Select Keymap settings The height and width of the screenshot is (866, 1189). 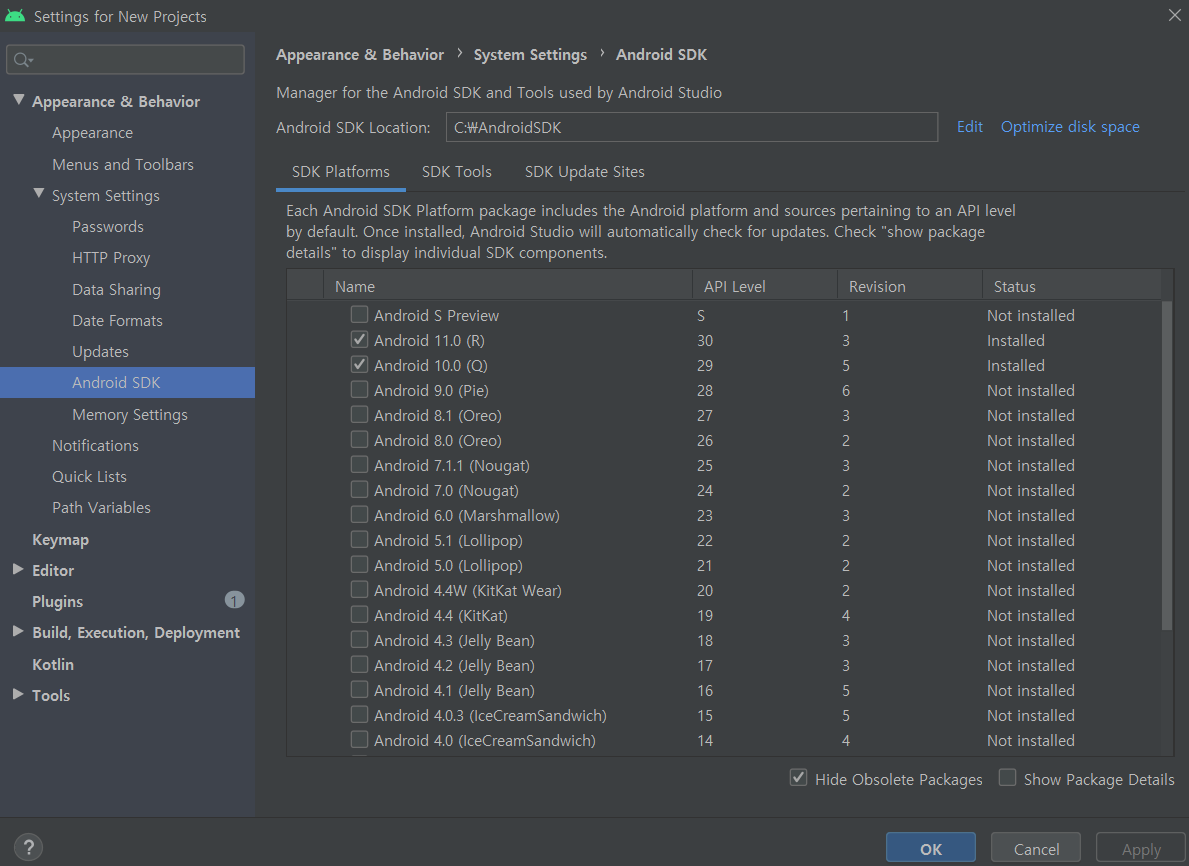pos(61,540)
